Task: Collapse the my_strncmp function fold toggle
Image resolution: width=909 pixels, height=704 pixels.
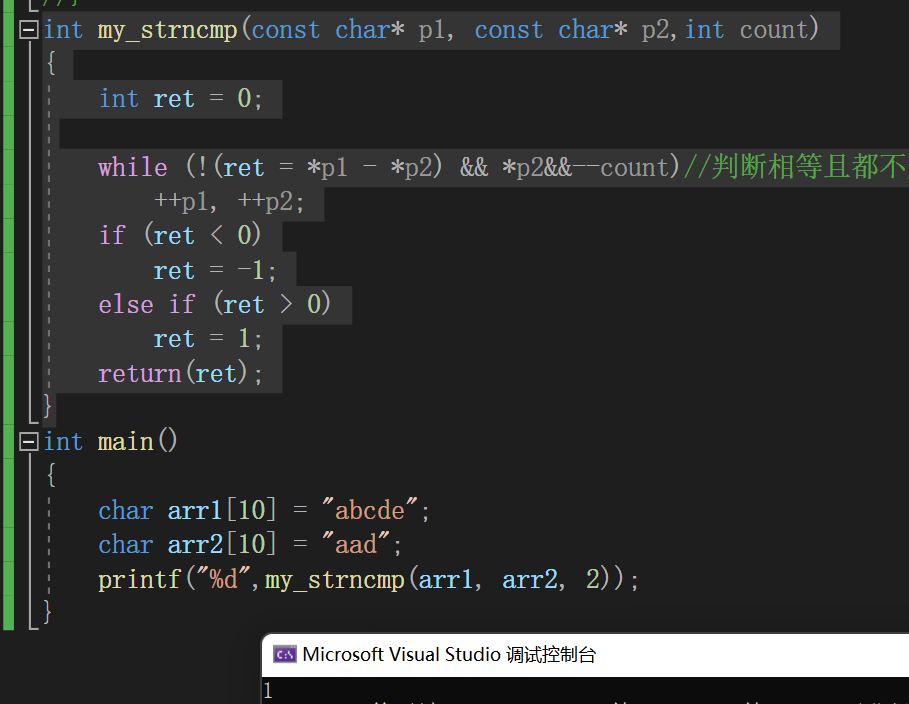Action: [x=29, y=30]
